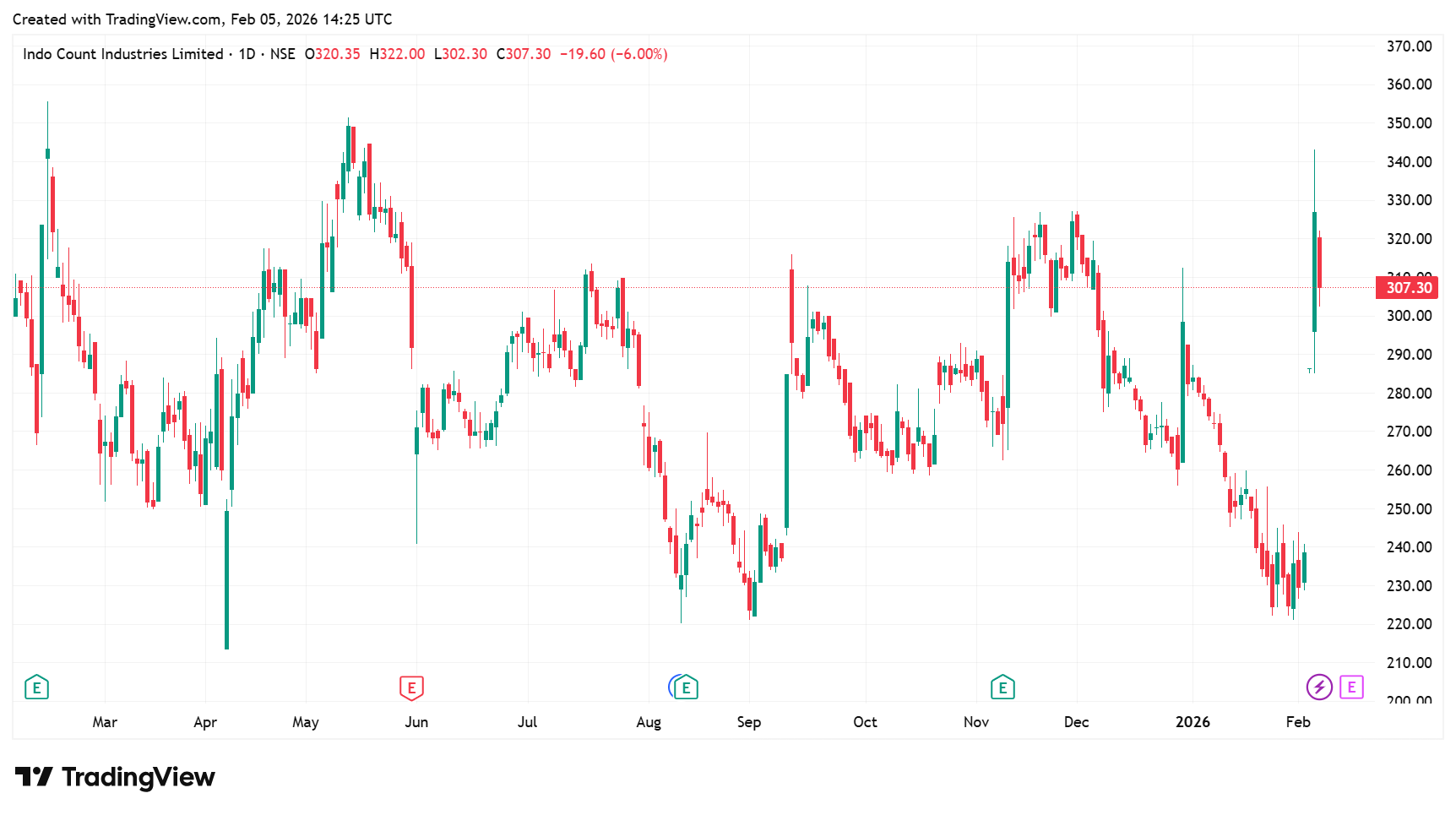Click the May label on time axis
The width and height of the screenshot is (1456, 815).
[x=306, y=722]
